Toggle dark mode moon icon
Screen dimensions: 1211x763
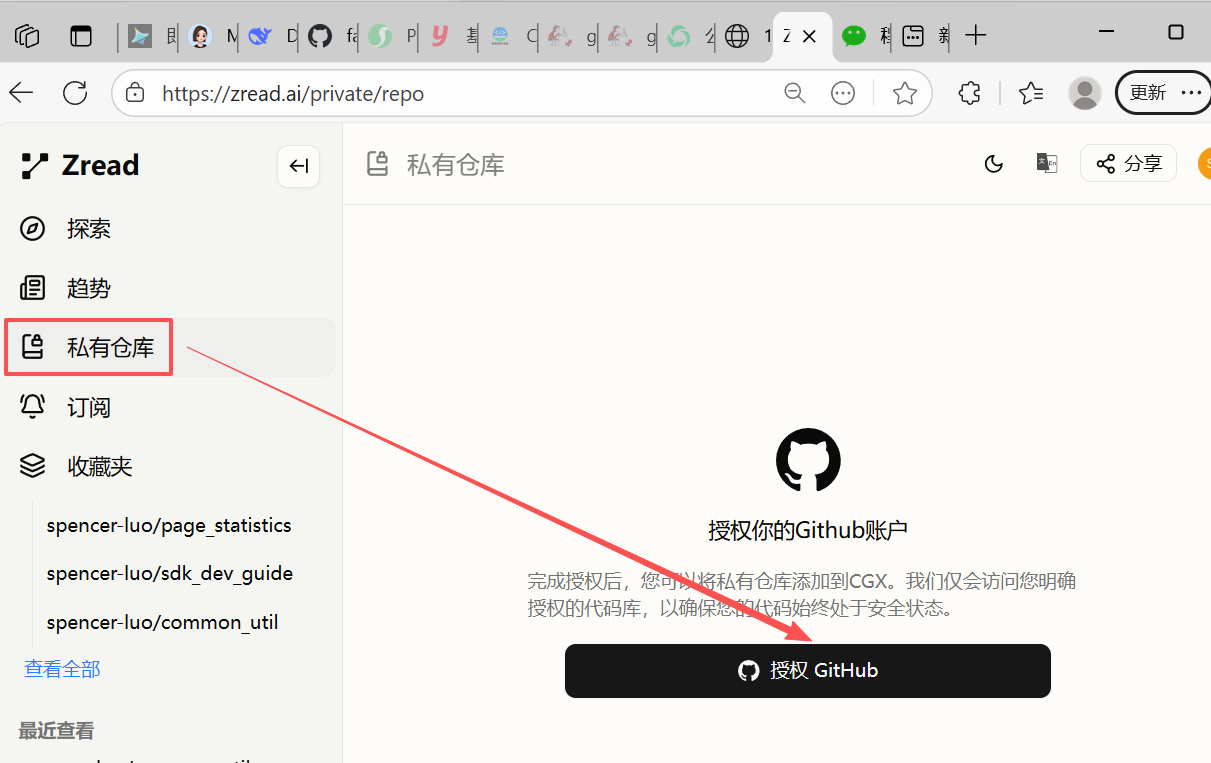coord(993,164)
